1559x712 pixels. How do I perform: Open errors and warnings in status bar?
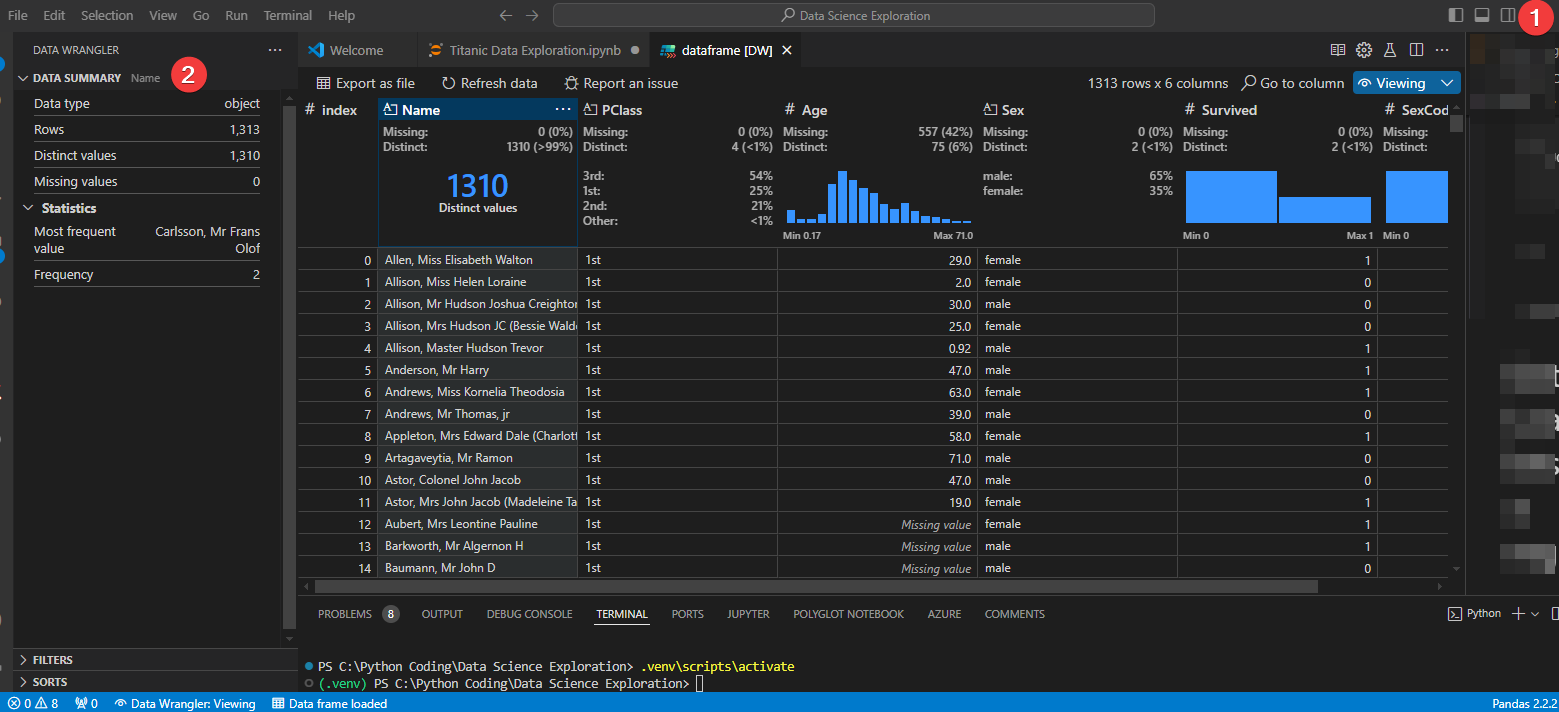click(33, 703)
